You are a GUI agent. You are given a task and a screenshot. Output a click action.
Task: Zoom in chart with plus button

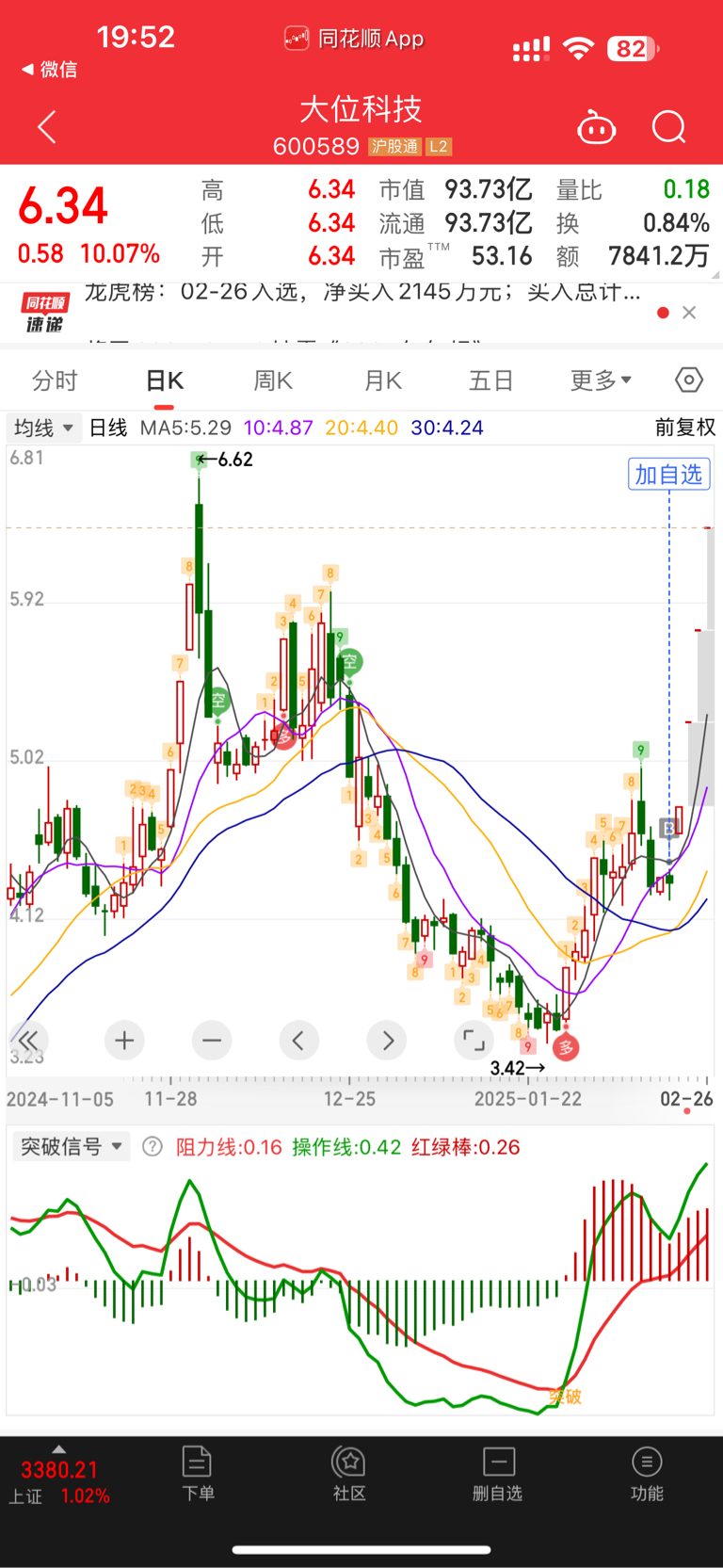point(124,1041)
